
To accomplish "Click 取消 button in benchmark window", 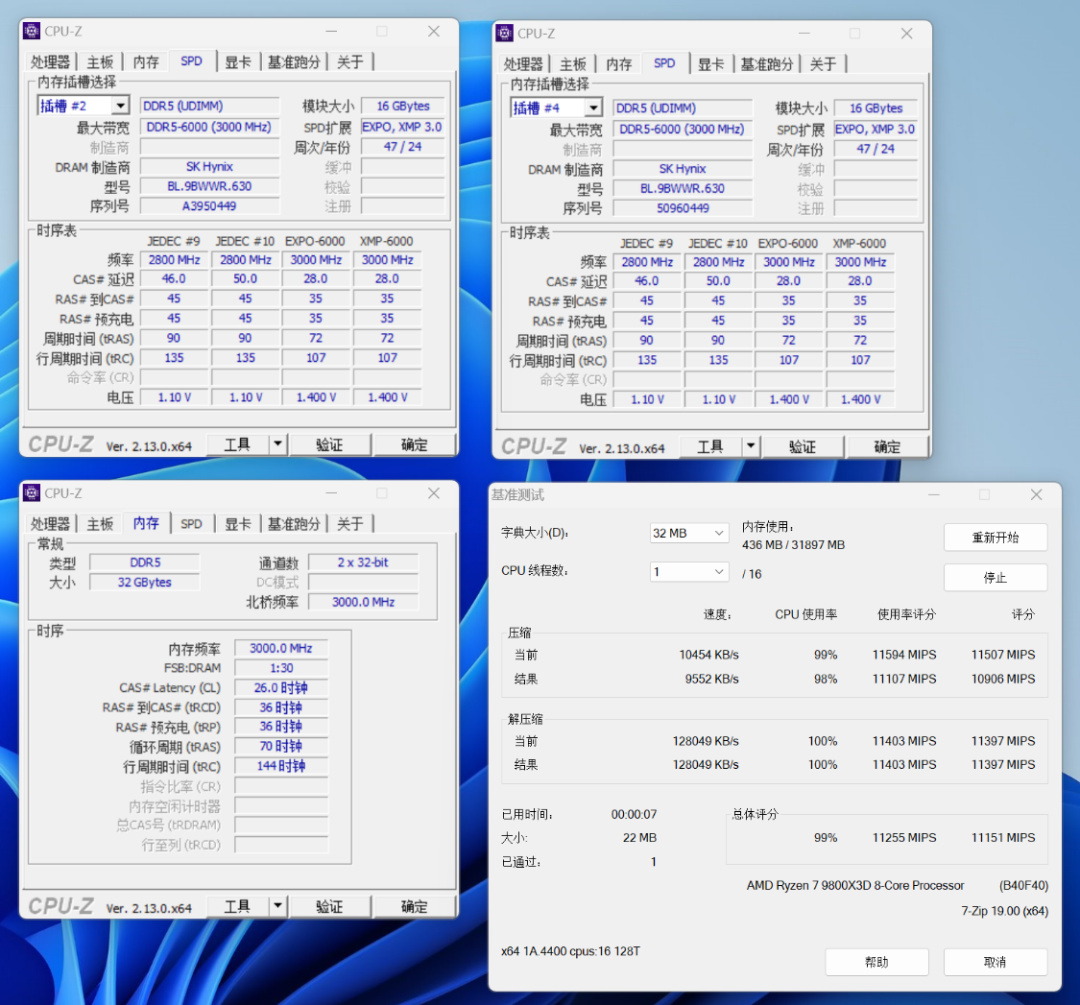I will (x=995, y=962).
